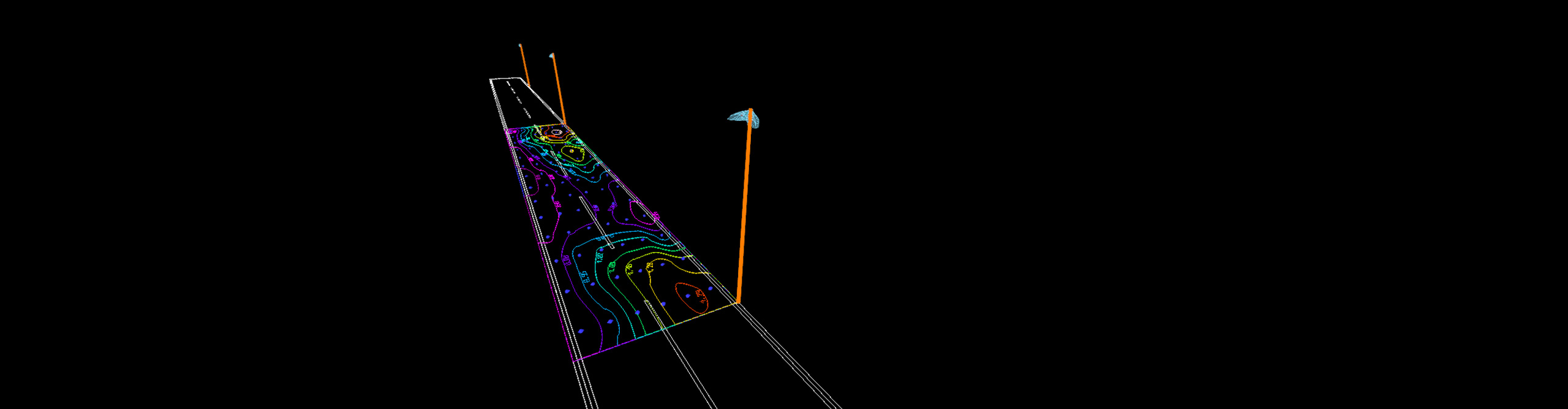Pick the farthest orange light pole
The width and height of the screenshot is (1568, 409).
524,65
